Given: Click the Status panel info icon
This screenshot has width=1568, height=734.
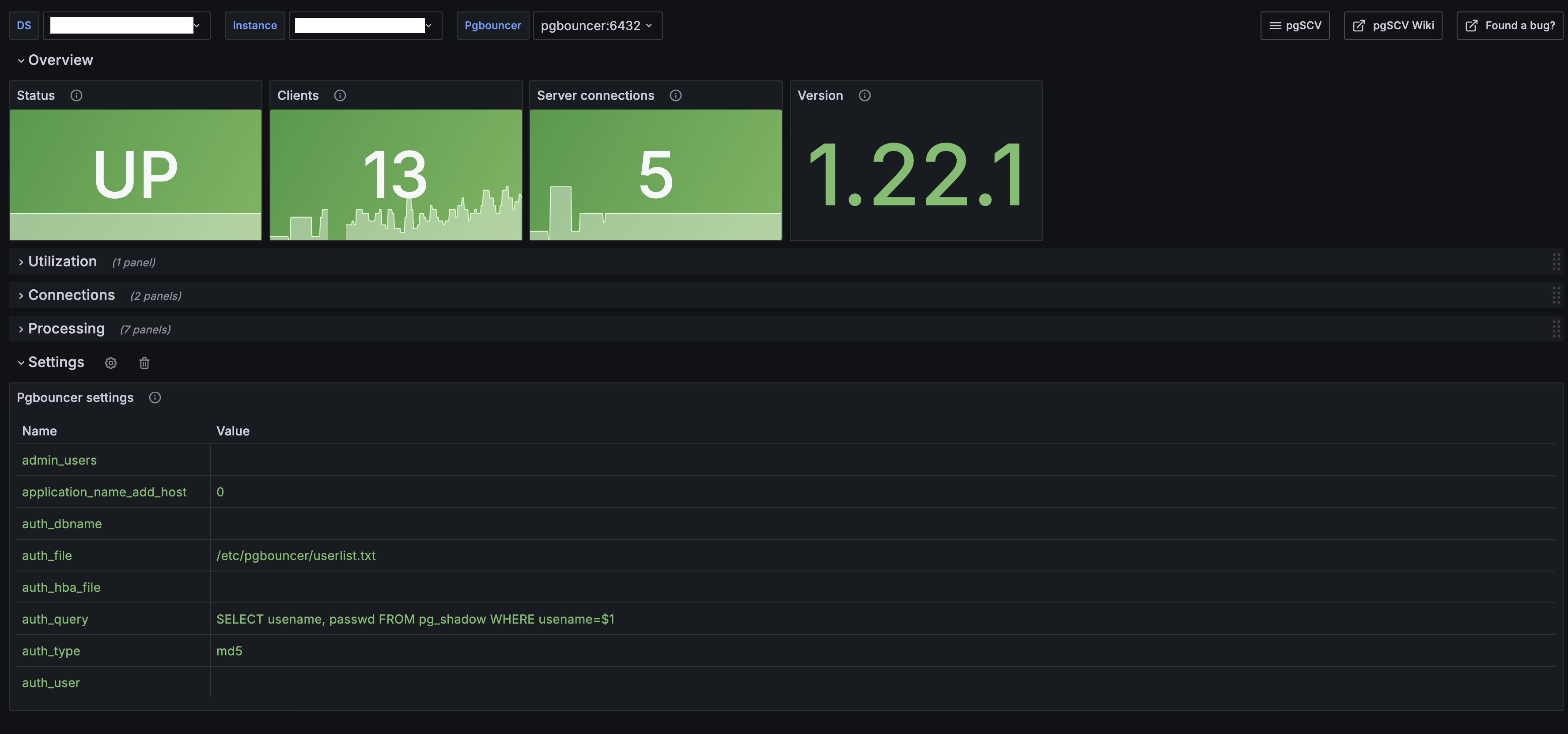Looking at the screenshot, I should point(76,95).
